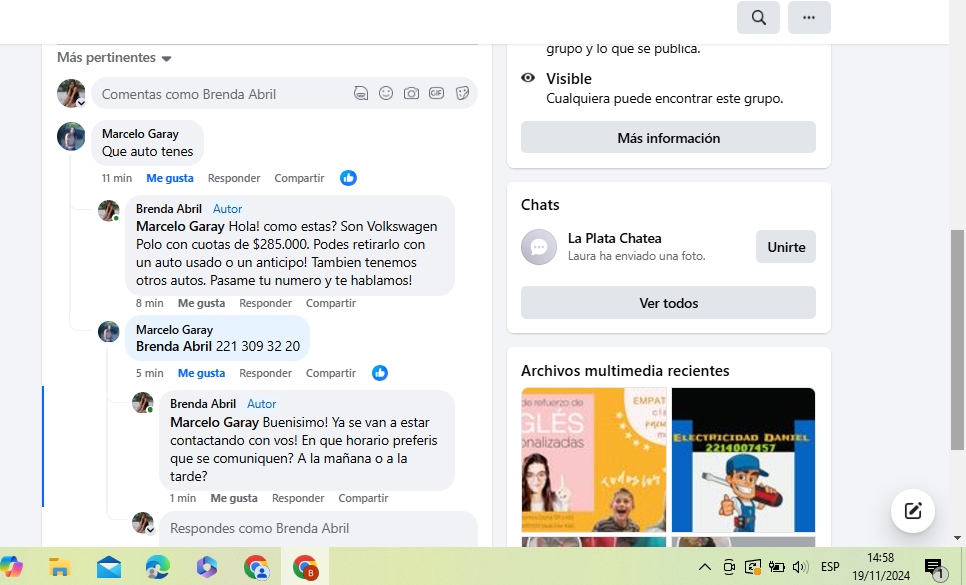Switch commenting identity via top avatar arrow

[x=81, y=103]
